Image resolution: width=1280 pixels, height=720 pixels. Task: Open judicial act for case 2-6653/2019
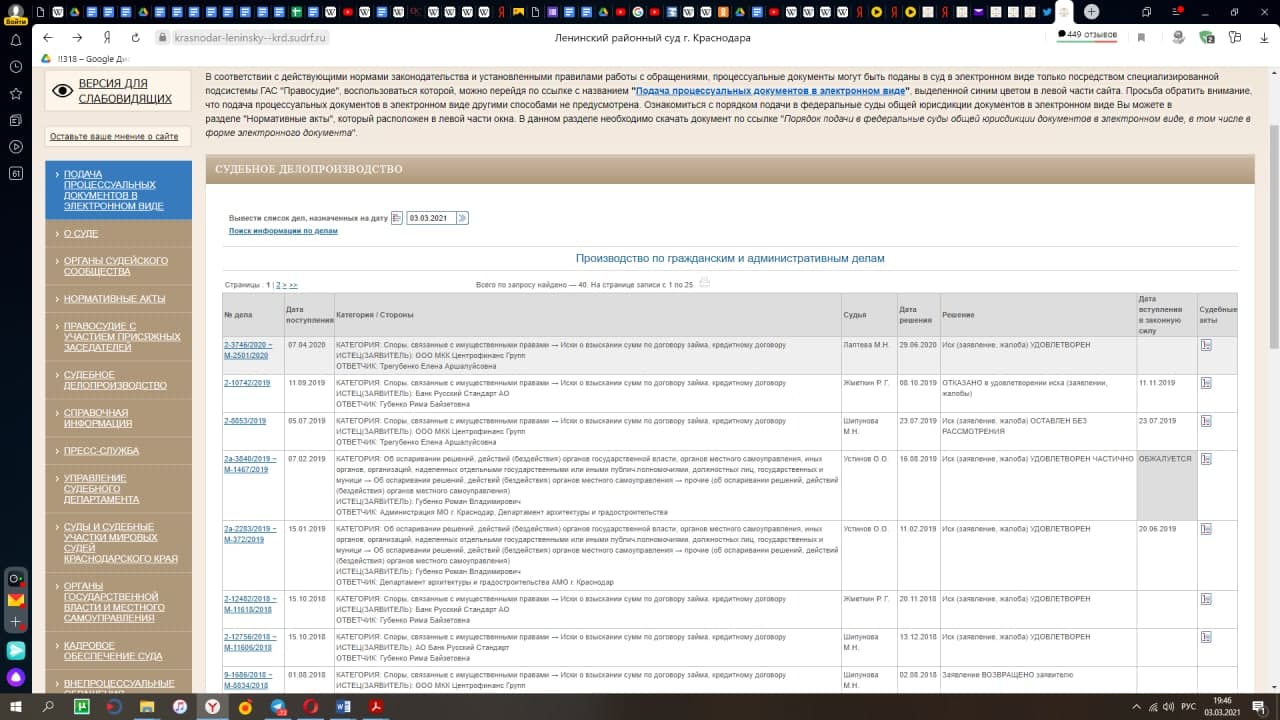coord(1206,421)
